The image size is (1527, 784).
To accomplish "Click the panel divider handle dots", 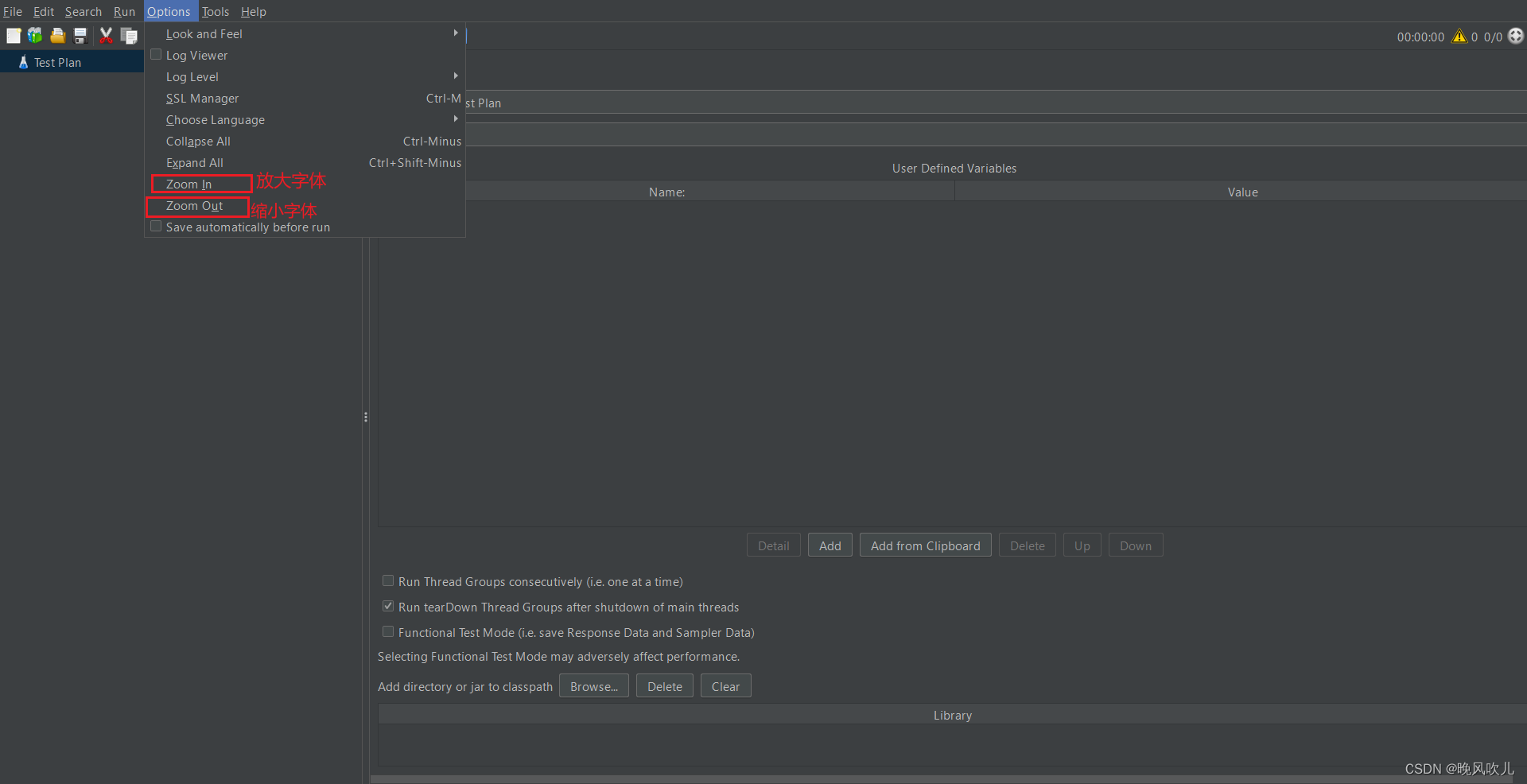I will (x=366, y=417).
